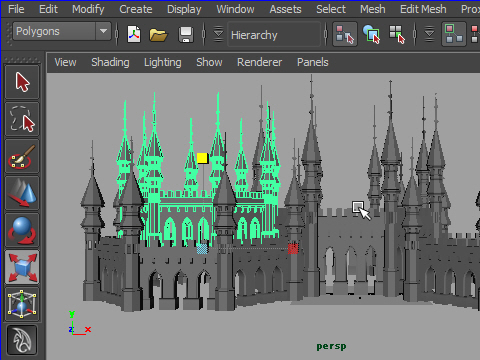
Task: Click the persp camera label
Action: point(331,347)
